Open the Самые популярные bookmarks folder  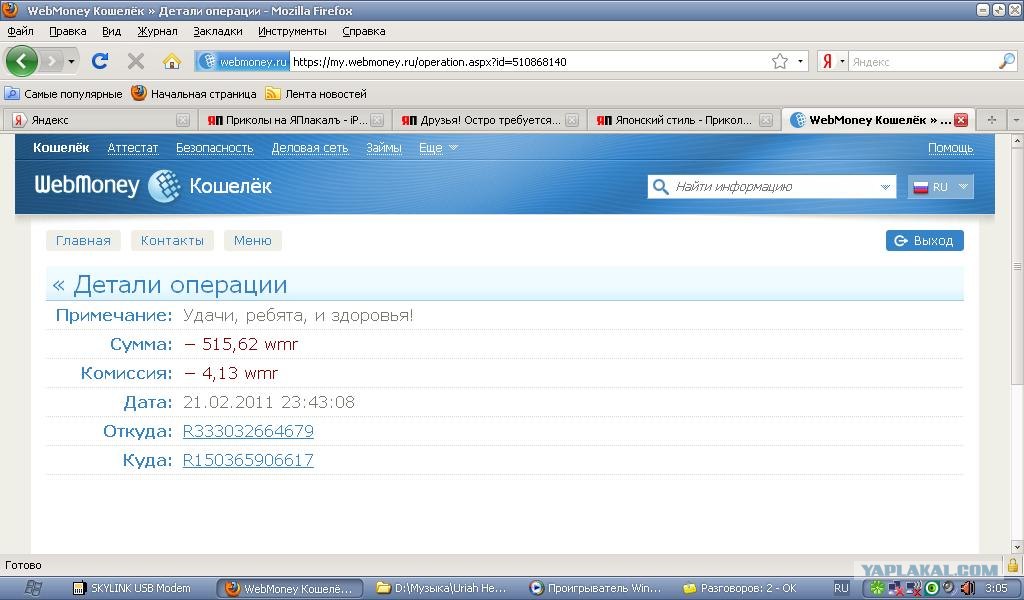[x=64, y=94]
